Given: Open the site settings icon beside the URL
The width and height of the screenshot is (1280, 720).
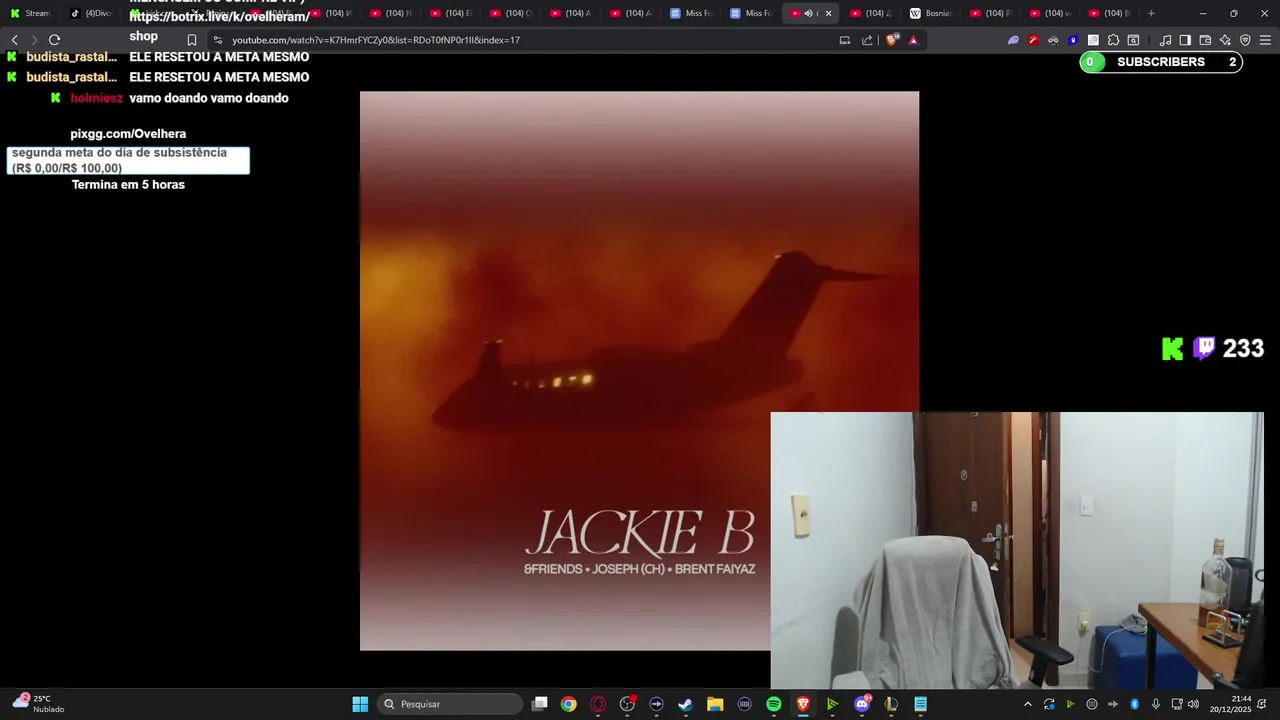Looking at the screenshot, I should (x=218, y=40).
